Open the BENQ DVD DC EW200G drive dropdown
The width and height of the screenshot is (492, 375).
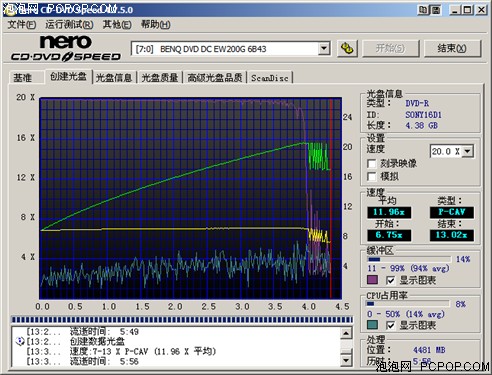(324, 49)
